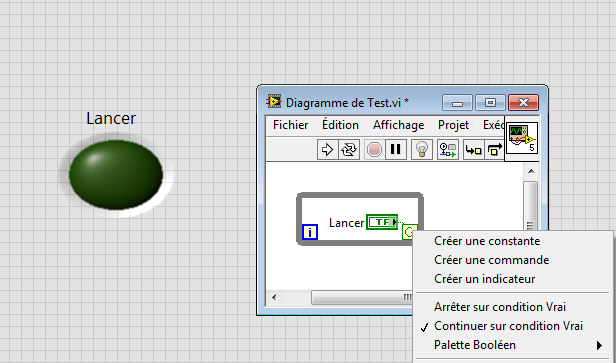This screenshot has height=363, width=616.
Task: Open the Projet menu
Action: pyautogui.click(x=453, y=125)
